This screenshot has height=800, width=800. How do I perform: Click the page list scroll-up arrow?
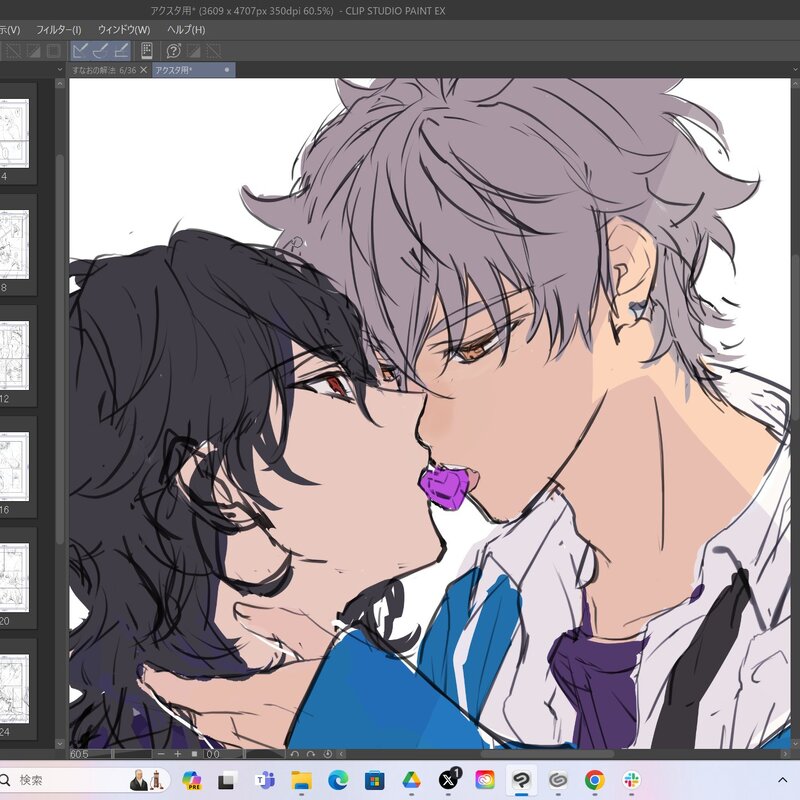(60, 84)
